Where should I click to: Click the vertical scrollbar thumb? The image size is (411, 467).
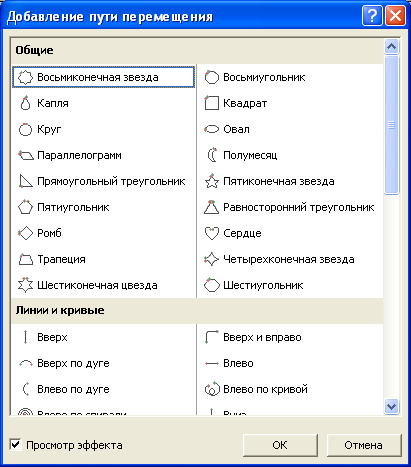[391, 125]
